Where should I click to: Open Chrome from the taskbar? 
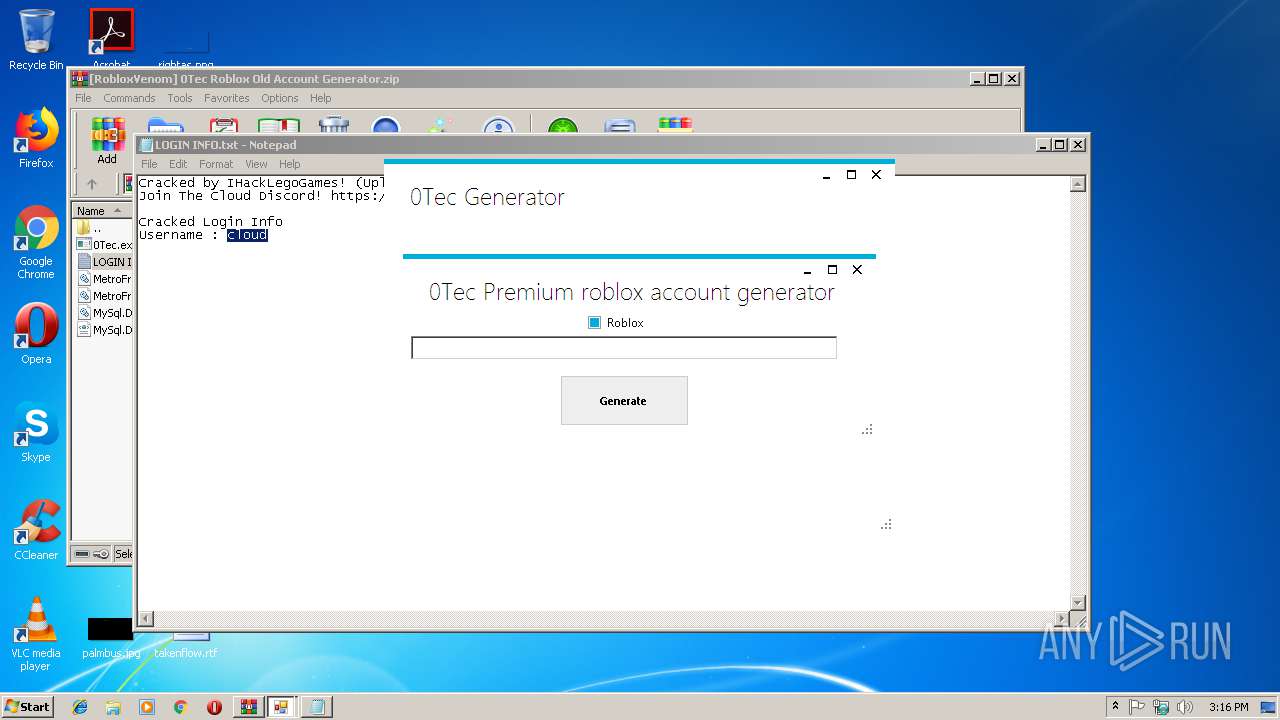click(x=180, y=707)
